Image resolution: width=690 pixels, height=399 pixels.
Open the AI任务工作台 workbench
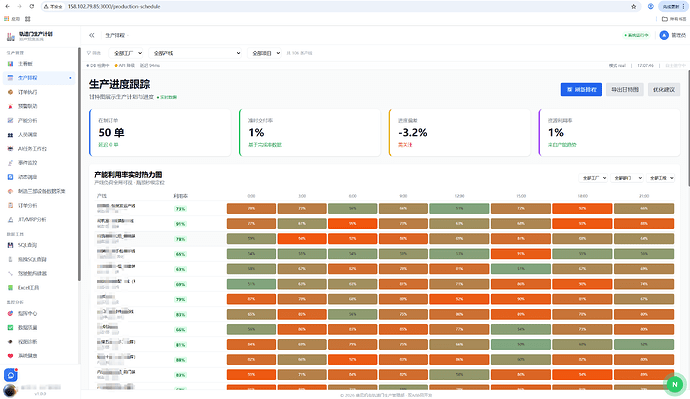pos(40,149)
